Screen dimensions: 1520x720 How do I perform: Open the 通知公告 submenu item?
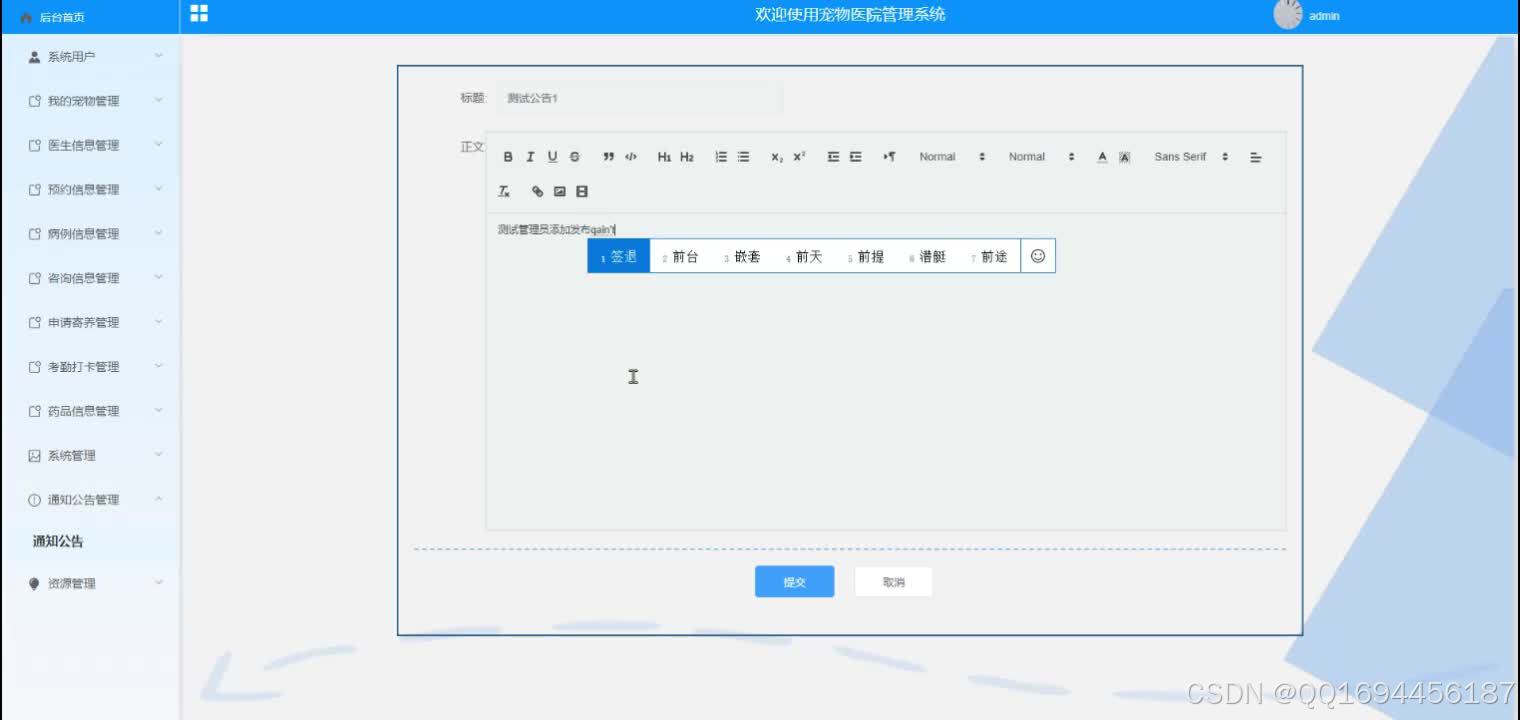[58, 541]
